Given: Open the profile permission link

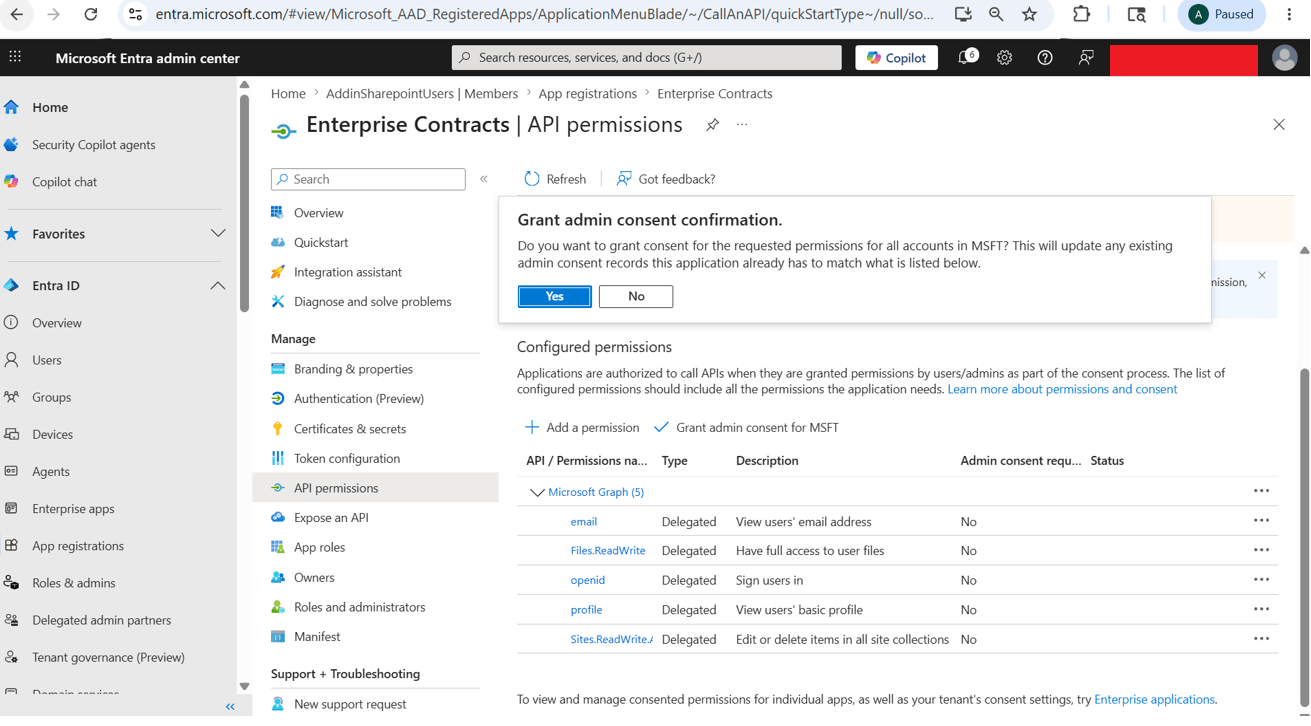Looking at the screenshot, I should 586,609.
